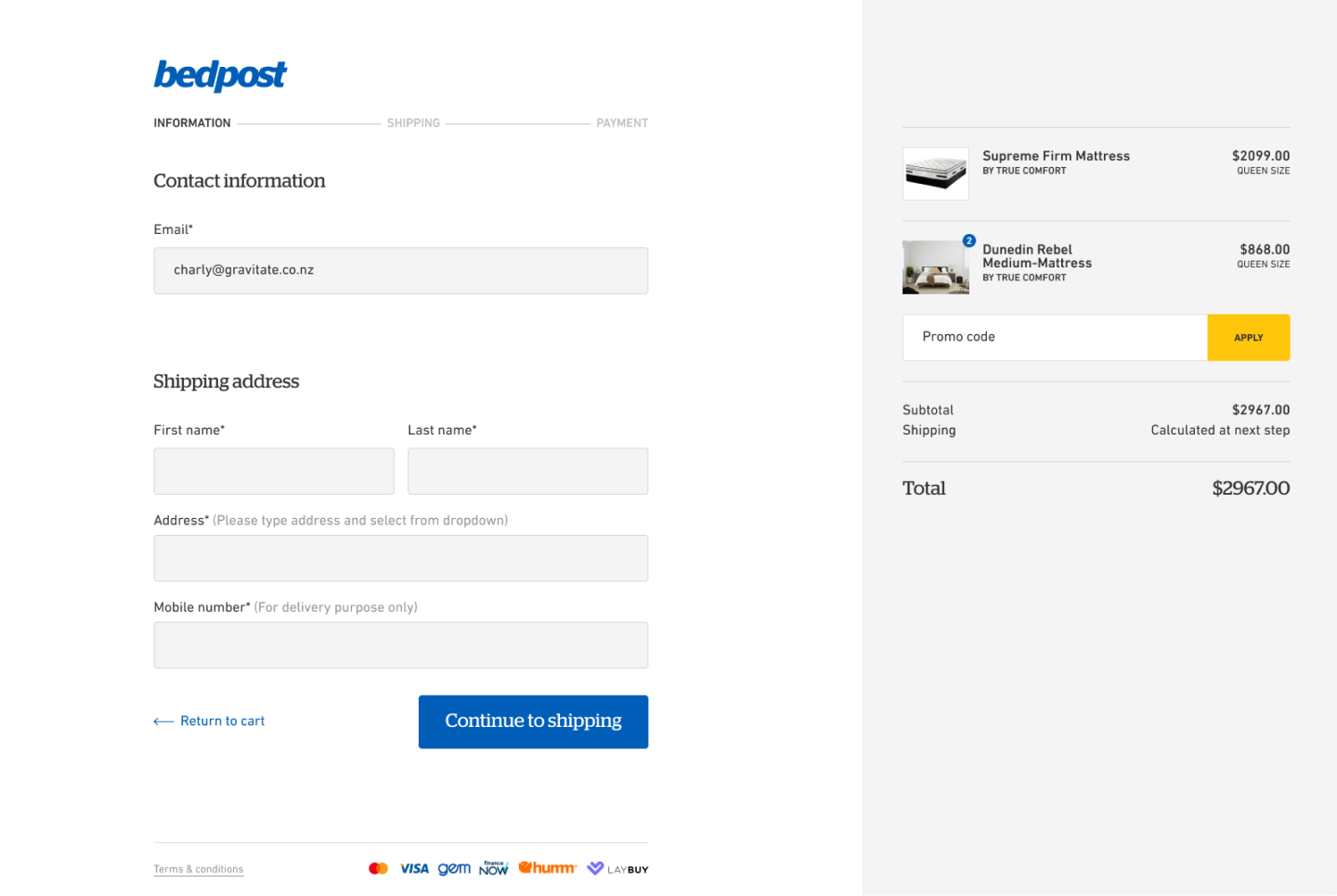Go to the Information step
Viewport: 1337px width, 896px height.
192,123
